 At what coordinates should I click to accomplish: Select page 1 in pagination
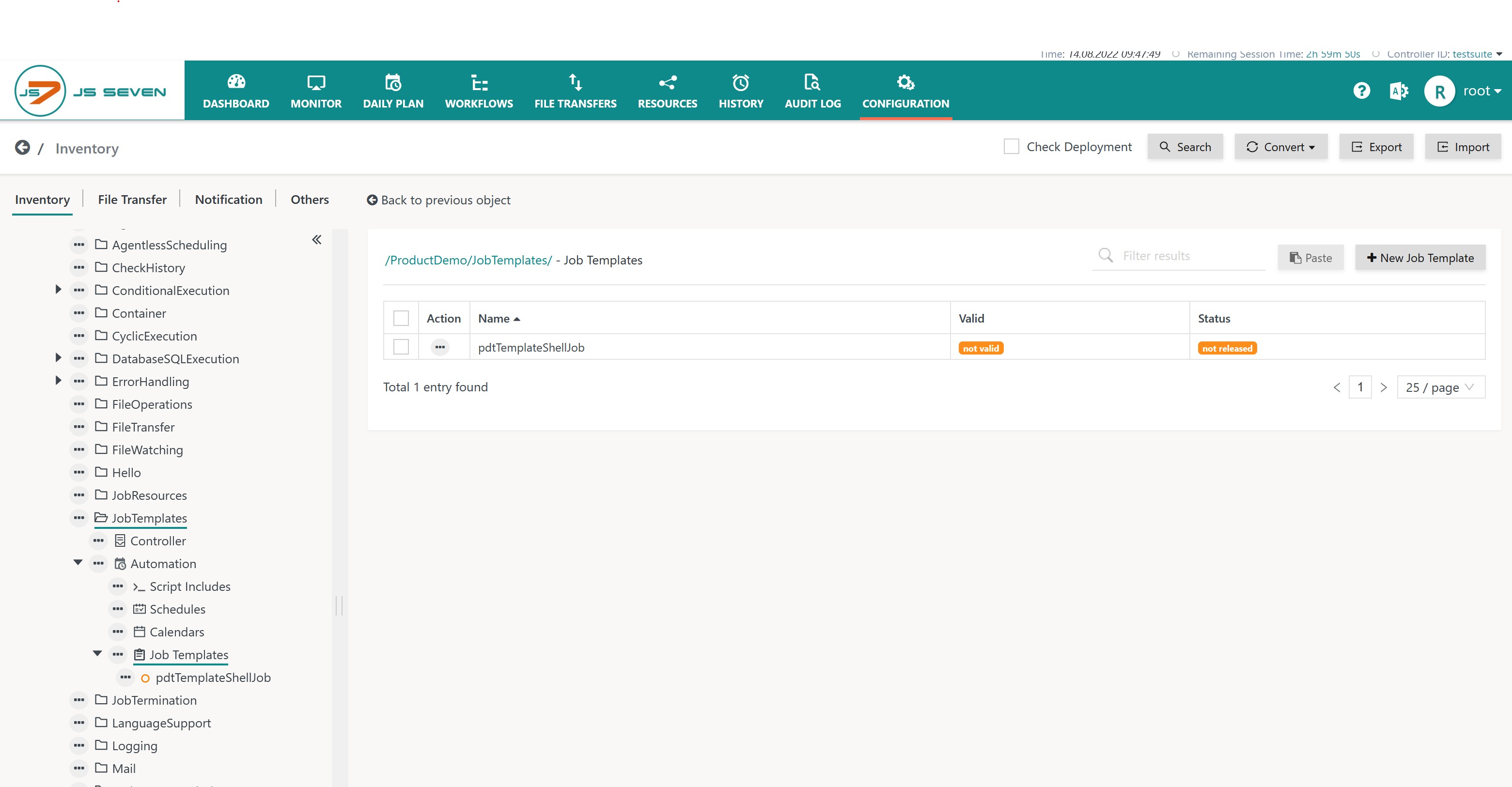(x=1360, y=387)
